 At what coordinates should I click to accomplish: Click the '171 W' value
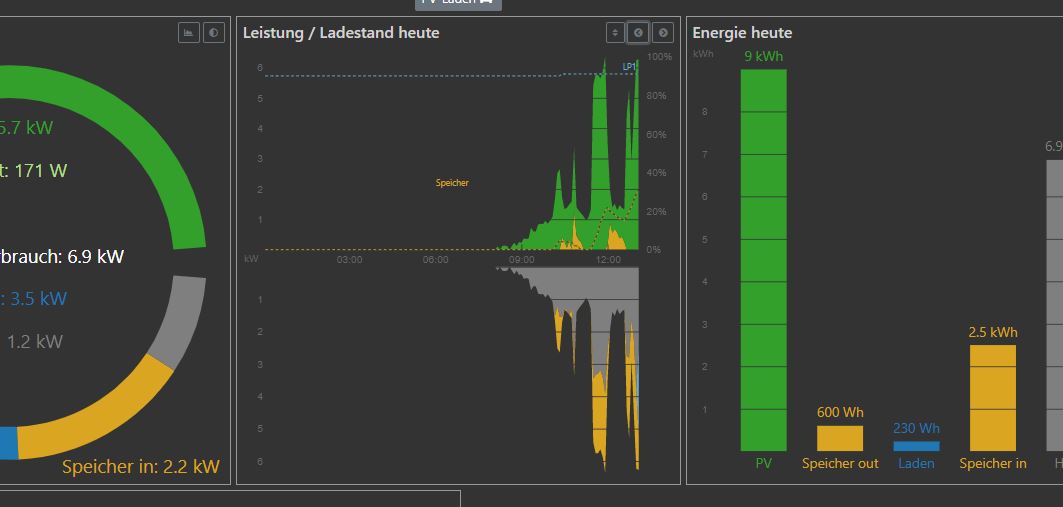coord(41,170)
